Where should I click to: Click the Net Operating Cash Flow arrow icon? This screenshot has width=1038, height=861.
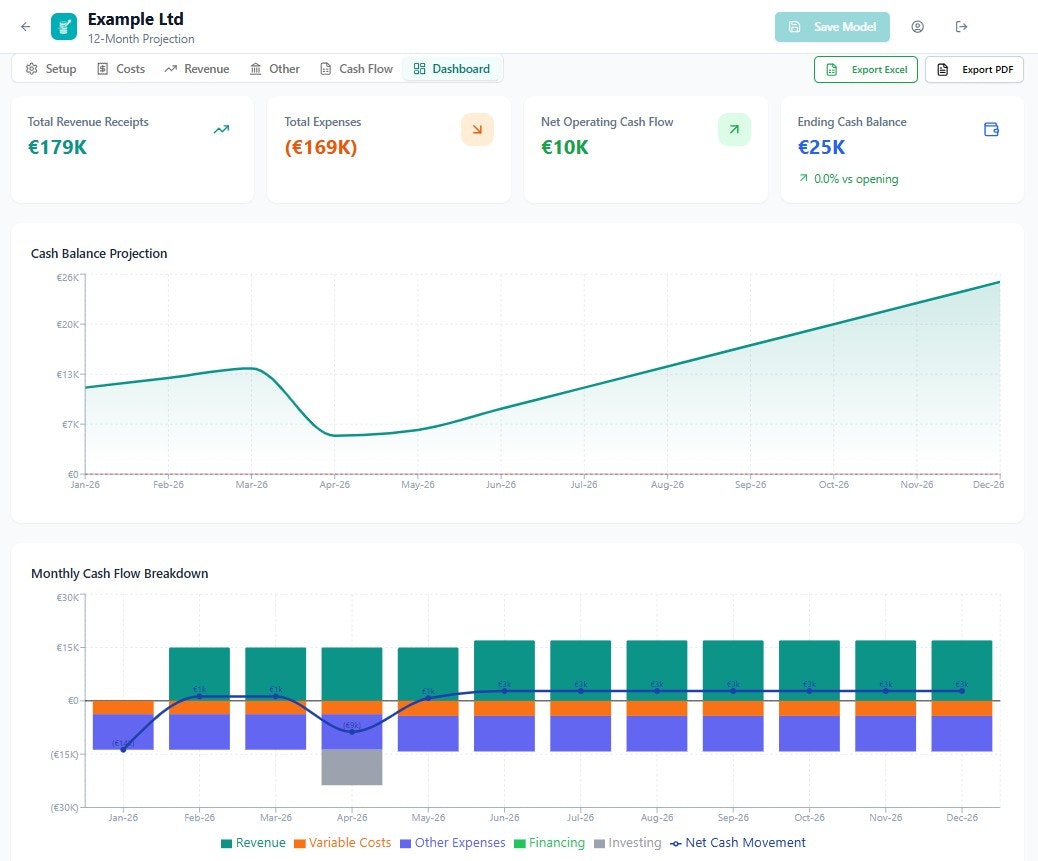(x=734, y=130)
